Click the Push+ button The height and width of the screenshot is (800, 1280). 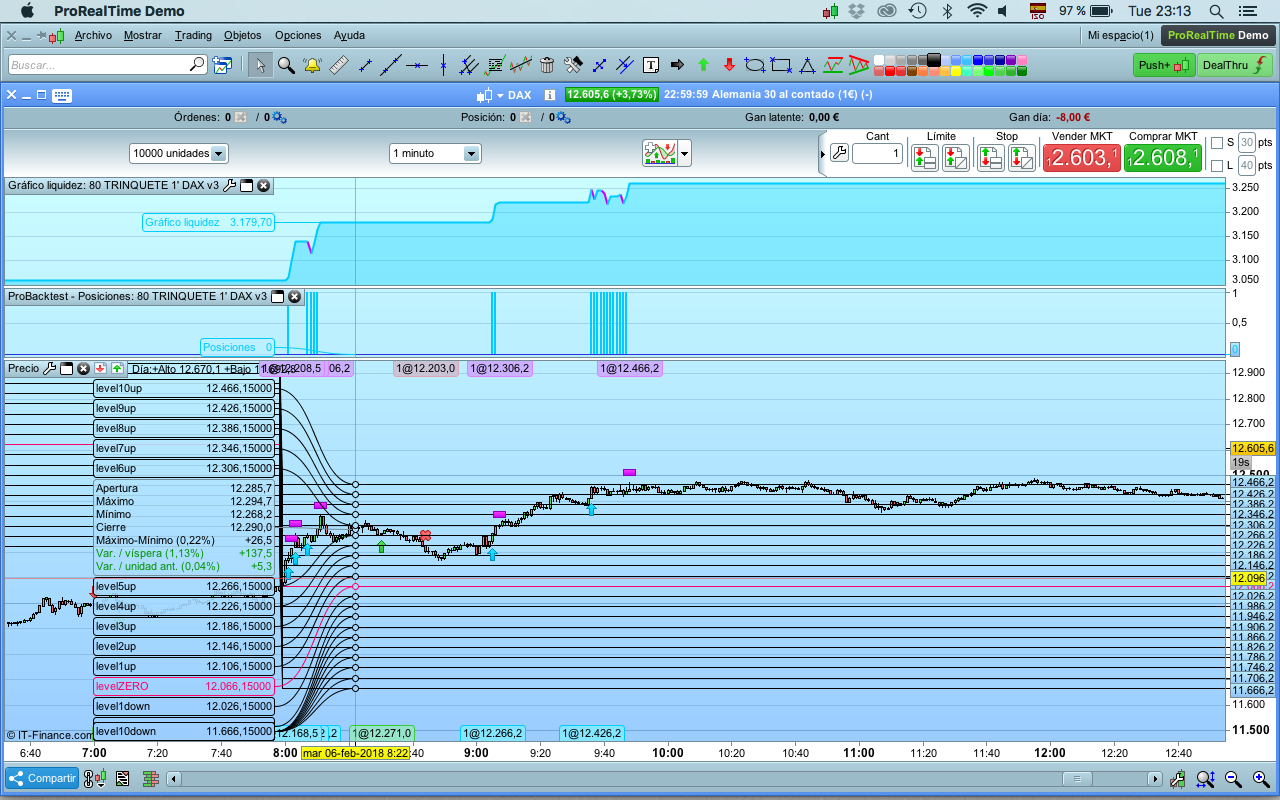pos(1164,65)
